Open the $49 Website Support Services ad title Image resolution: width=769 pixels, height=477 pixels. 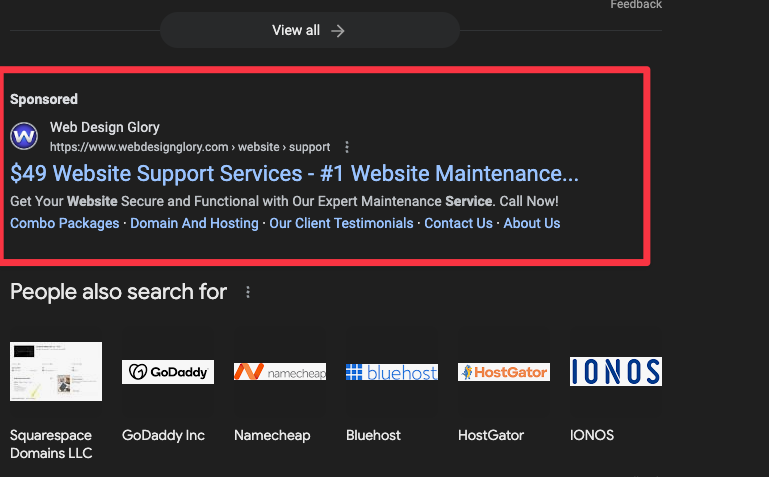[294, 174]
